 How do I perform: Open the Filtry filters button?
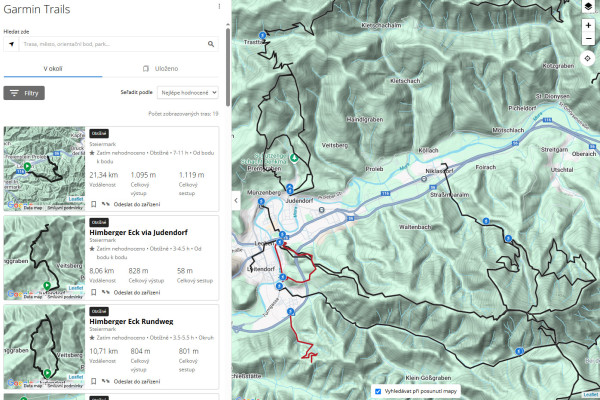tap(24, 93)
